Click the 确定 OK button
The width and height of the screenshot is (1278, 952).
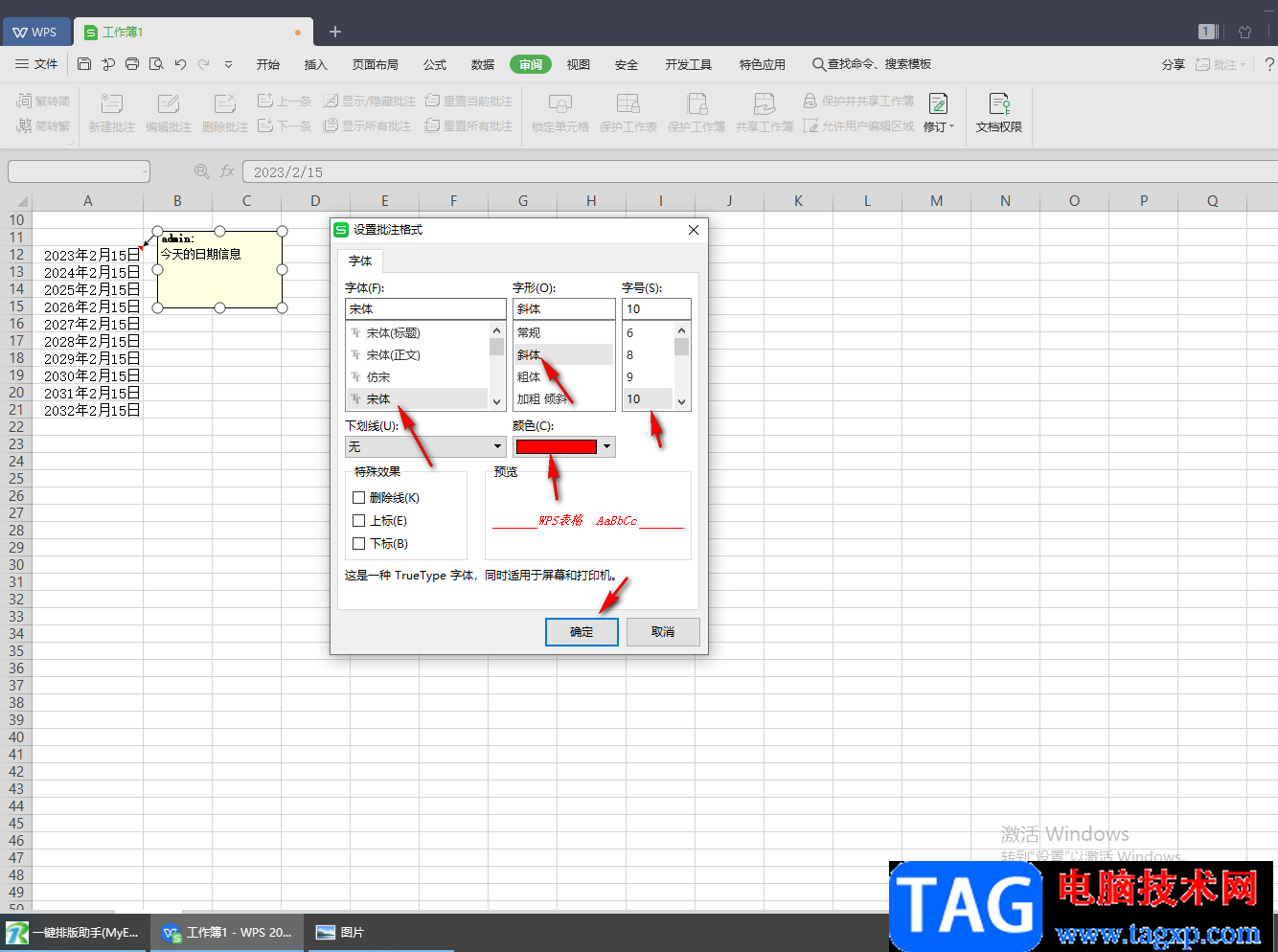pyautogui.click(x=582, y=632)
